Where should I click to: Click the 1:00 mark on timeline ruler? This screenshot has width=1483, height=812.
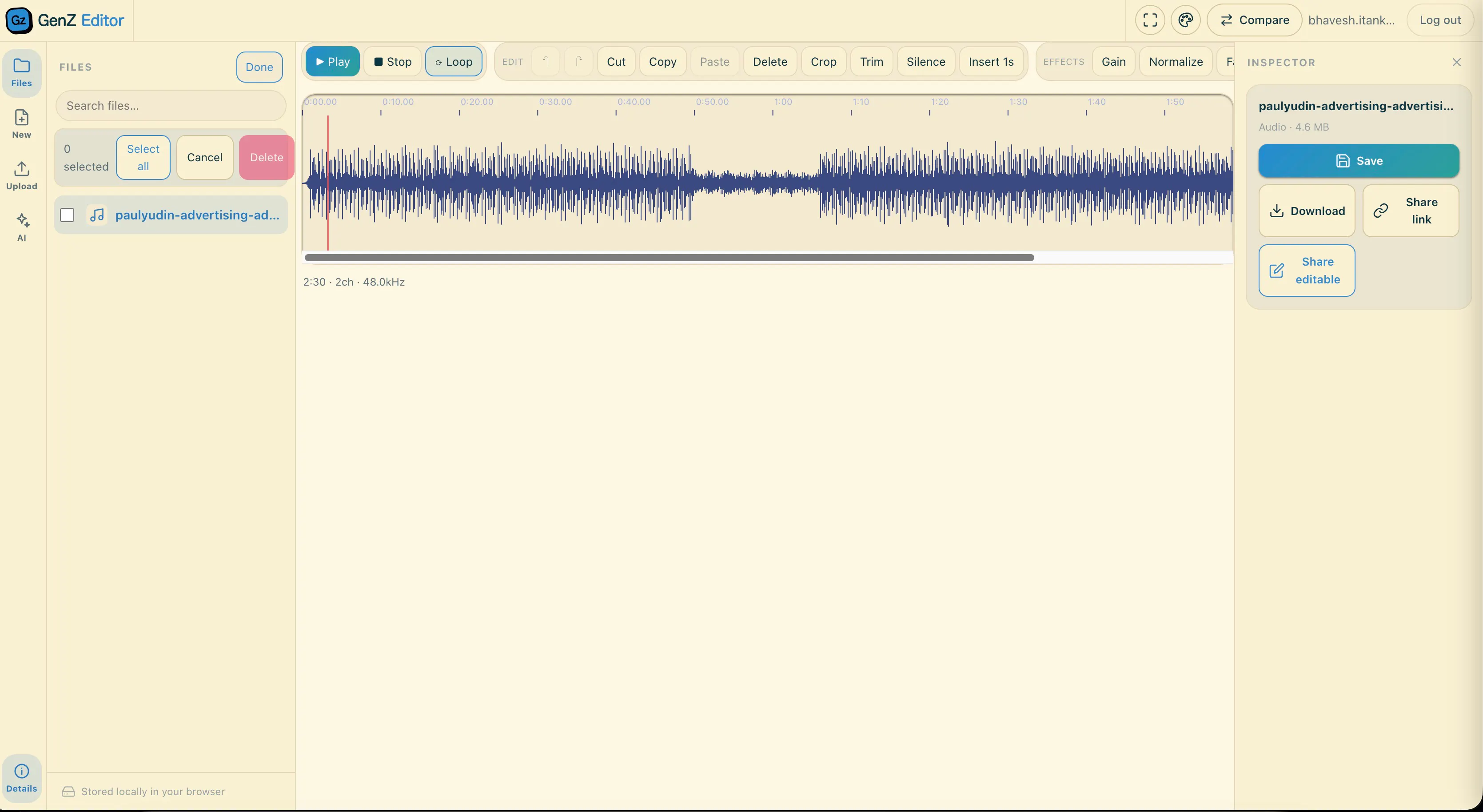[782, 102]
